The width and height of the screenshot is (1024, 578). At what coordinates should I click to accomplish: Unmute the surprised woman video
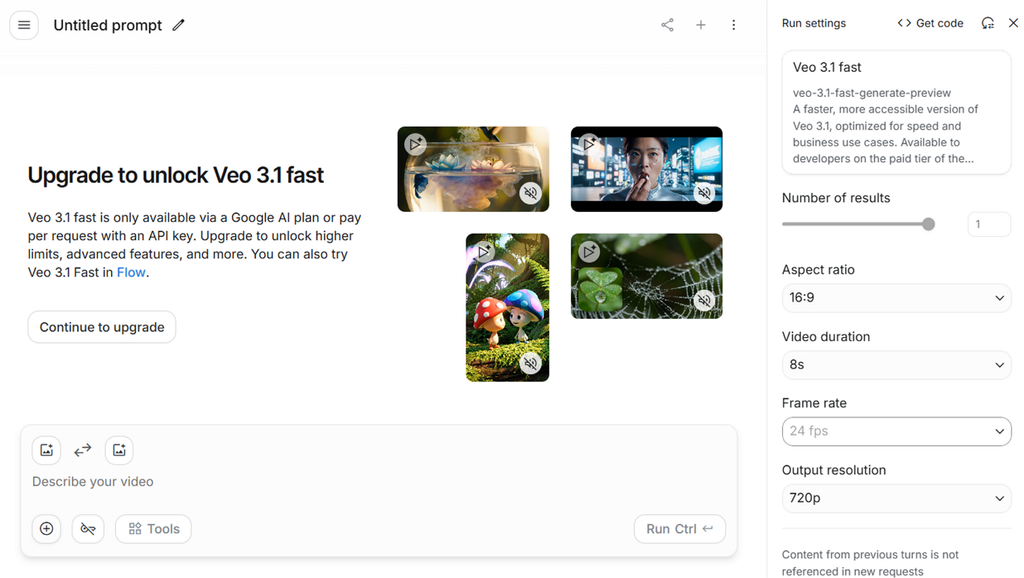click(704, 193)
